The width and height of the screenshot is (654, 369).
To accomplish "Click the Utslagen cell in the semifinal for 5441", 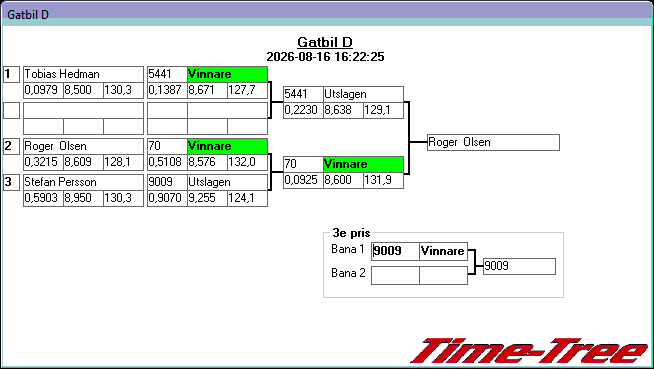I will point(363,94).
